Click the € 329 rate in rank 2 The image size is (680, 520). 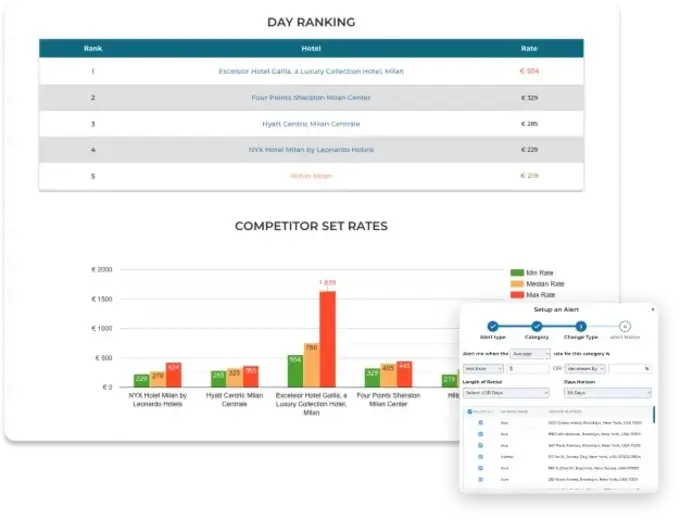coord(529,98)
